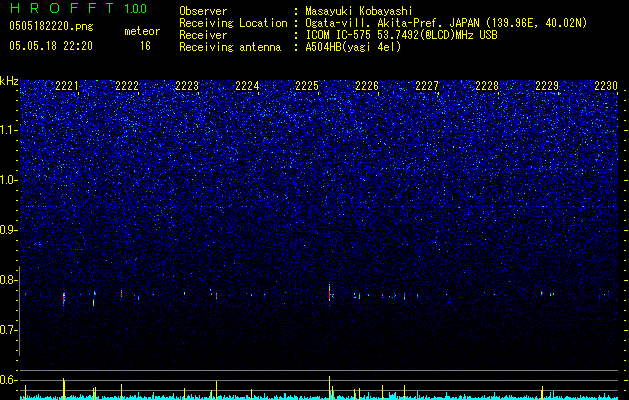Image resolution: width=629 pixels, height=400 pixels.
Task: Click the strong meteor echo just after 2225
Action: (x=329, y=294)
